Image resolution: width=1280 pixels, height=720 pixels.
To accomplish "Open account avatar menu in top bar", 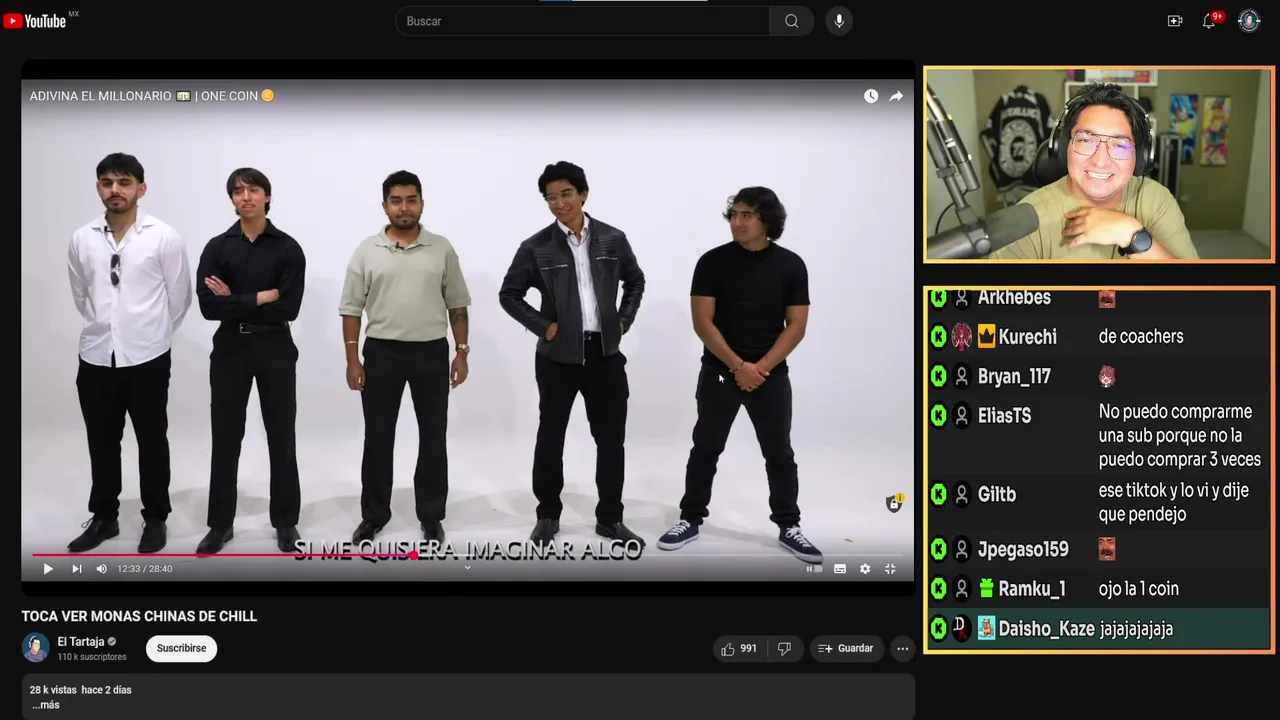I will pyautogui.click(x=1249, y=21).
